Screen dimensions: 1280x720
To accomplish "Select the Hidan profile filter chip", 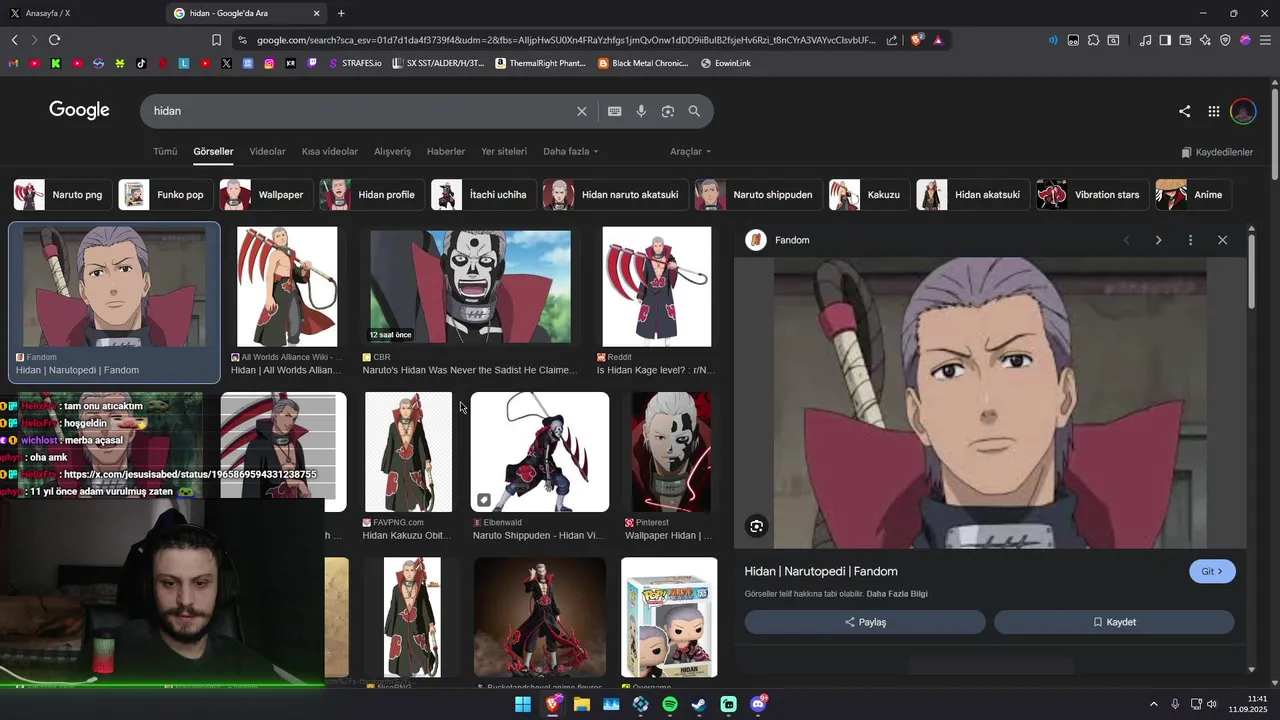I will (371, 195).
